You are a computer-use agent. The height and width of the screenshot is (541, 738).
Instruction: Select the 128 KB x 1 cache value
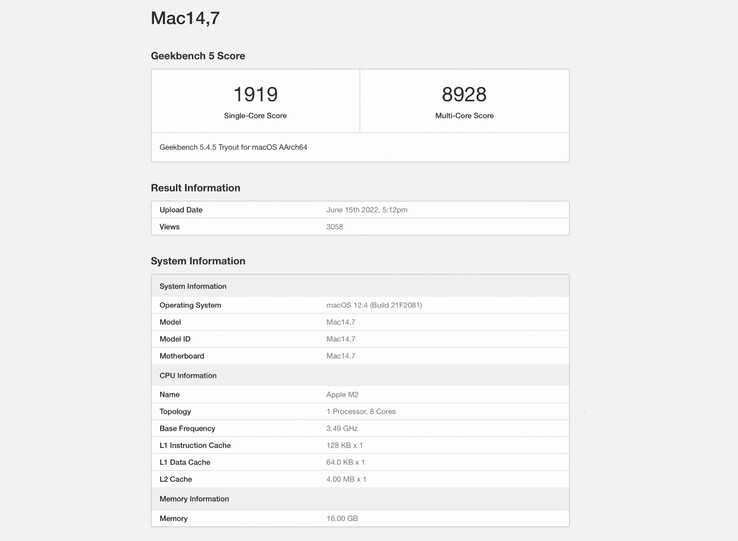tap(345, 445)
